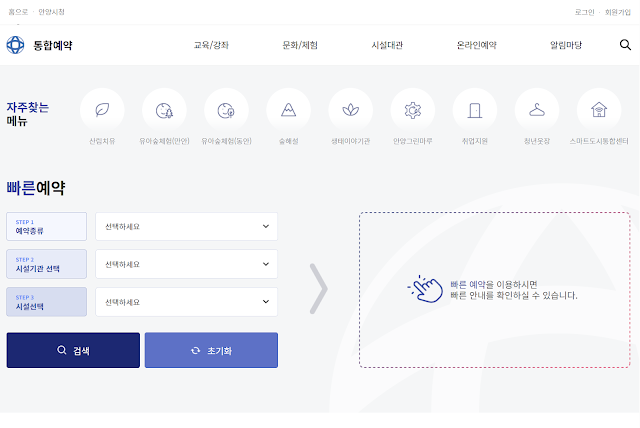
Task: Open the 생태이야기관 lotus icon
Action: (x=351, y=110)
